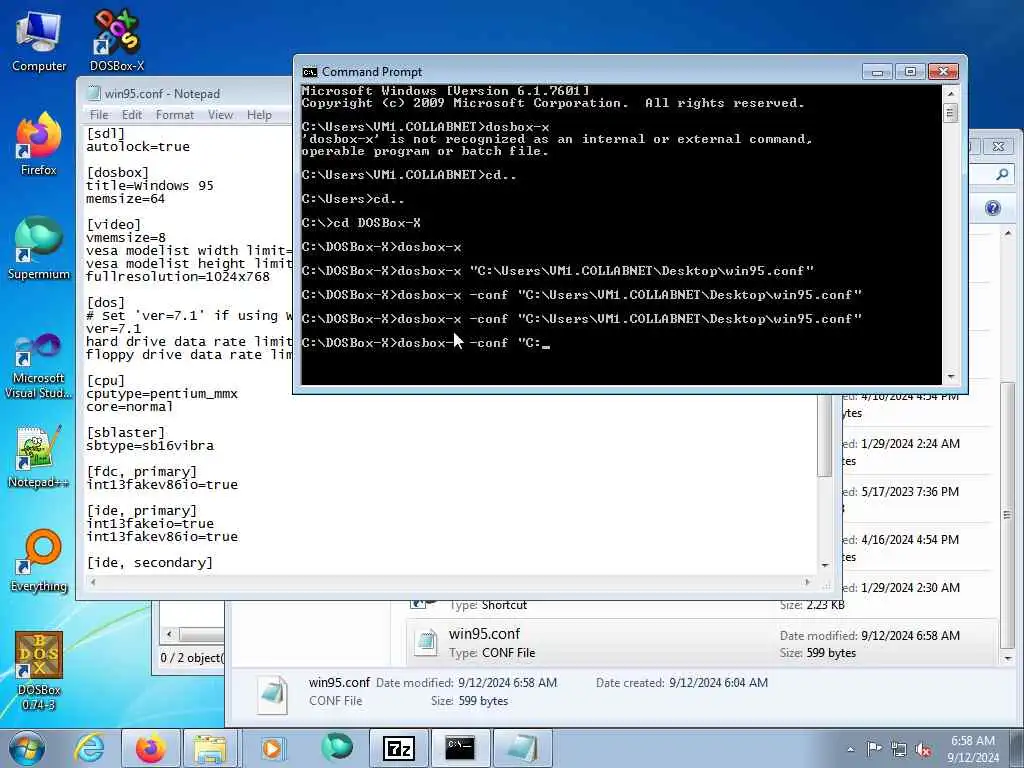Open Microsoft Visual Studio desktop shortcut
Viewport: 1024px width, 768px height.
(39, 366)
